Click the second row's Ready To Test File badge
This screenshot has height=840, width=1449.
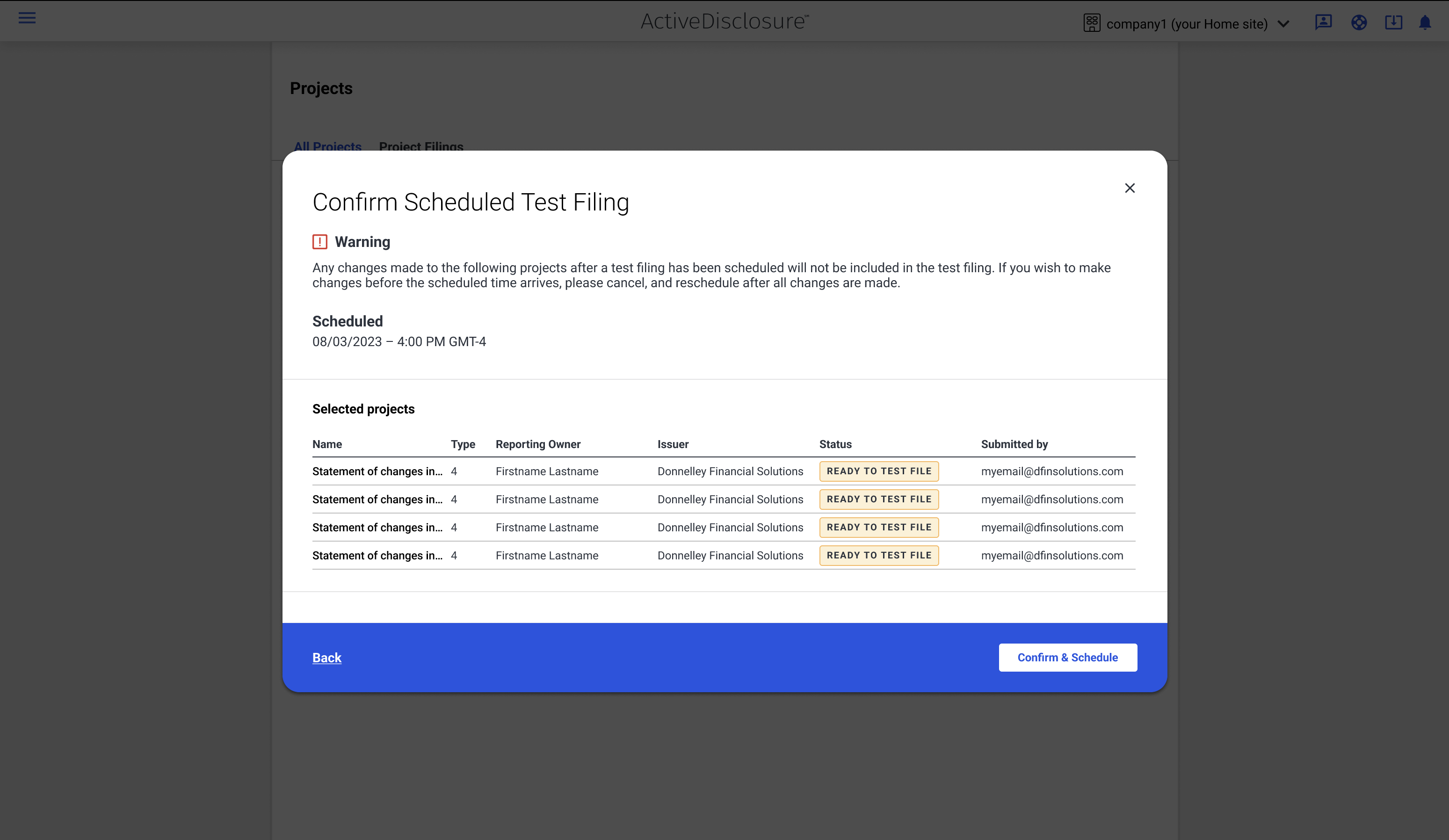878,499
